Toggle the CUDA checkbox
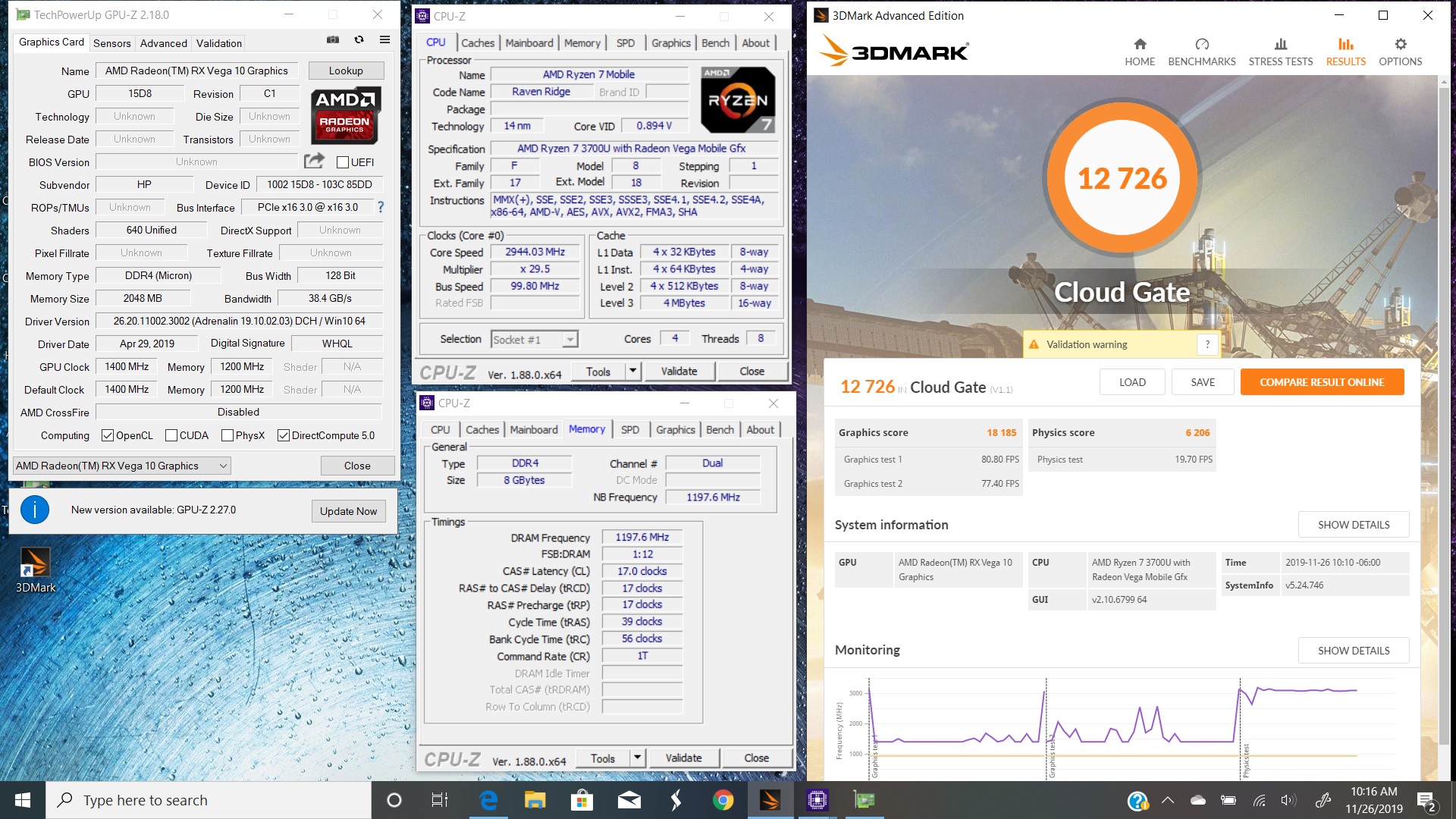1456x819 pixels. (171, 435)
